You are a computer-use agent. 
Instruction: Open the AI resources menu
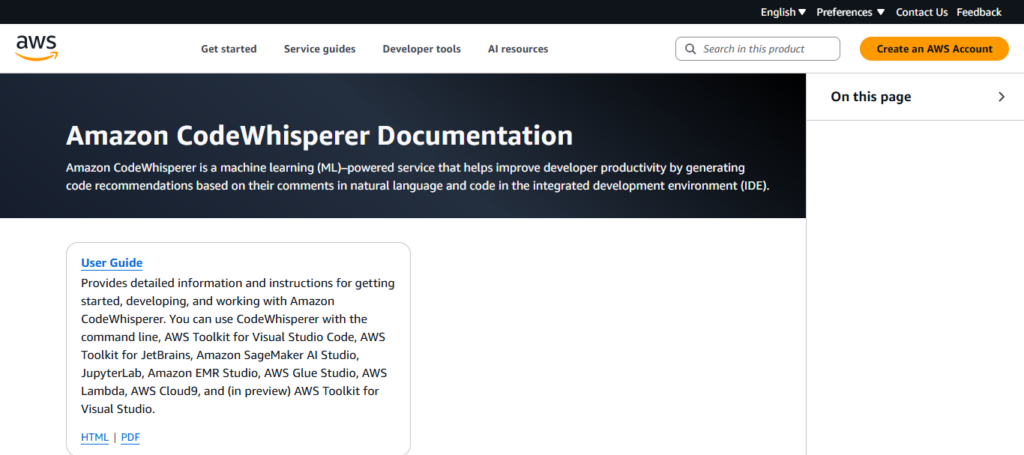518,49
